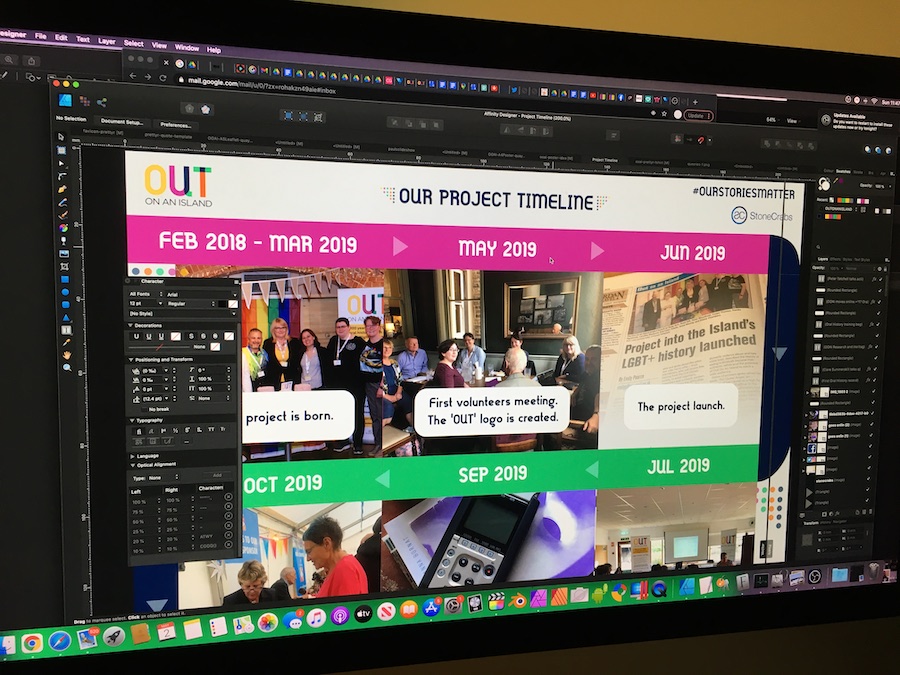
Task: Open Chrome from the Dock
Action: pyautogui.click(x=32, y=642)
